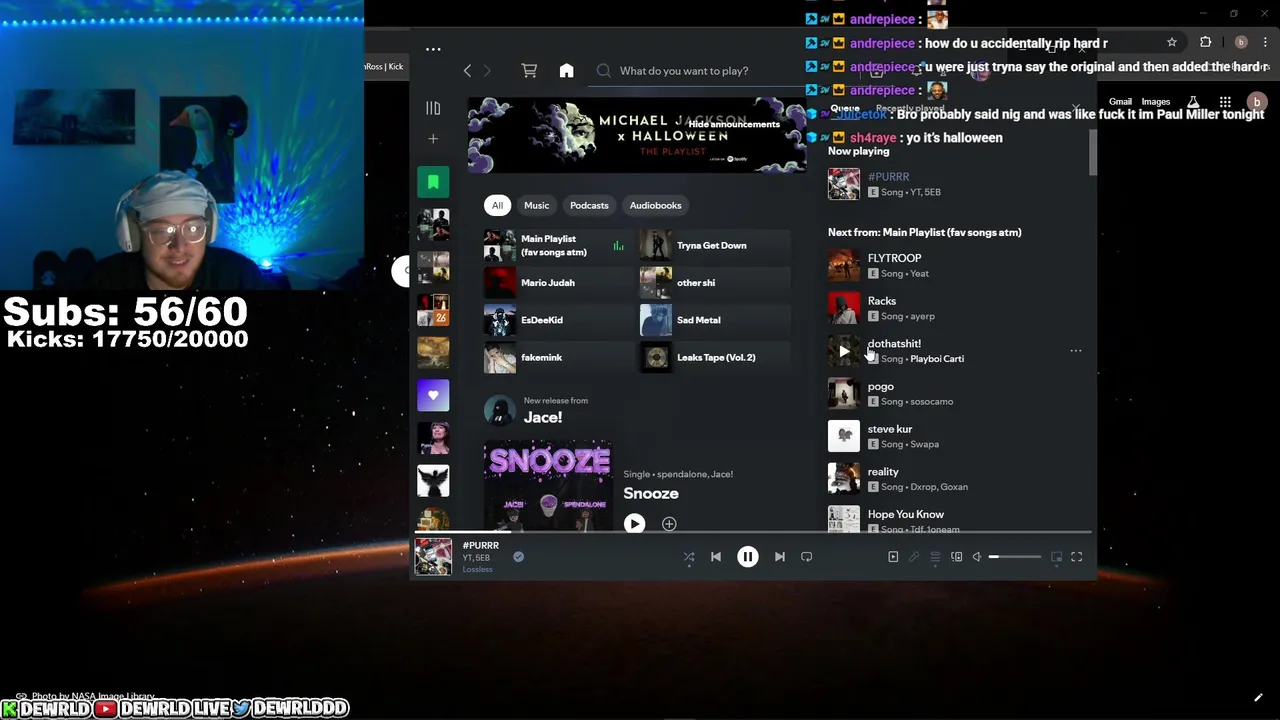1280x720 pixels.
Task: Select reality by Dxrop, Goxan in queue
Action: (950, 479)
